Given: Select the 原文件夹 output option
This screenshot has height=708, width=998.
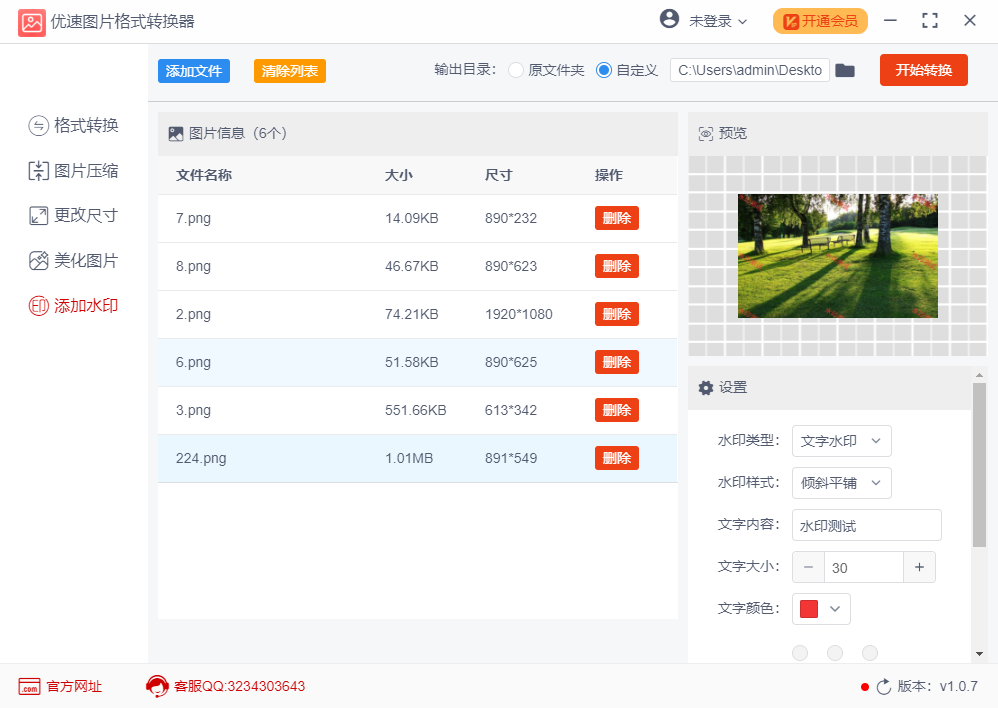Looking at the screenshot, I should [516, 70].
